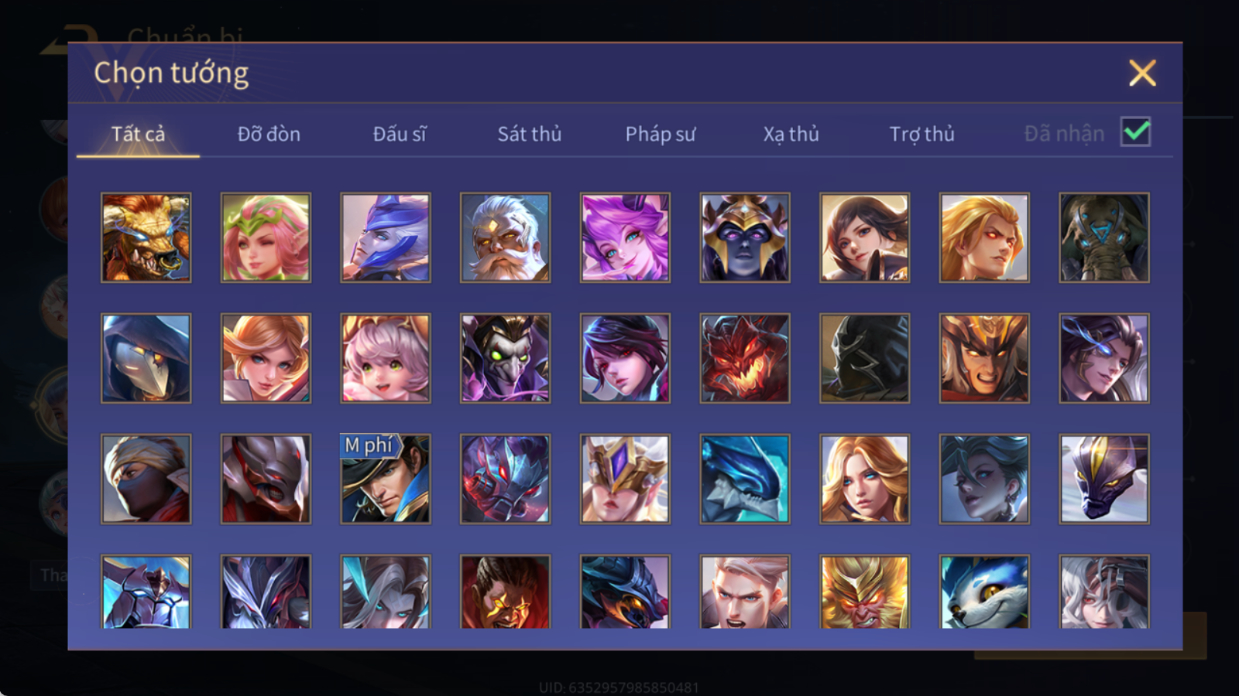Switch to the Trợ thủ tab
Screen dimensions: 1239x696
(x=922, y=134)
